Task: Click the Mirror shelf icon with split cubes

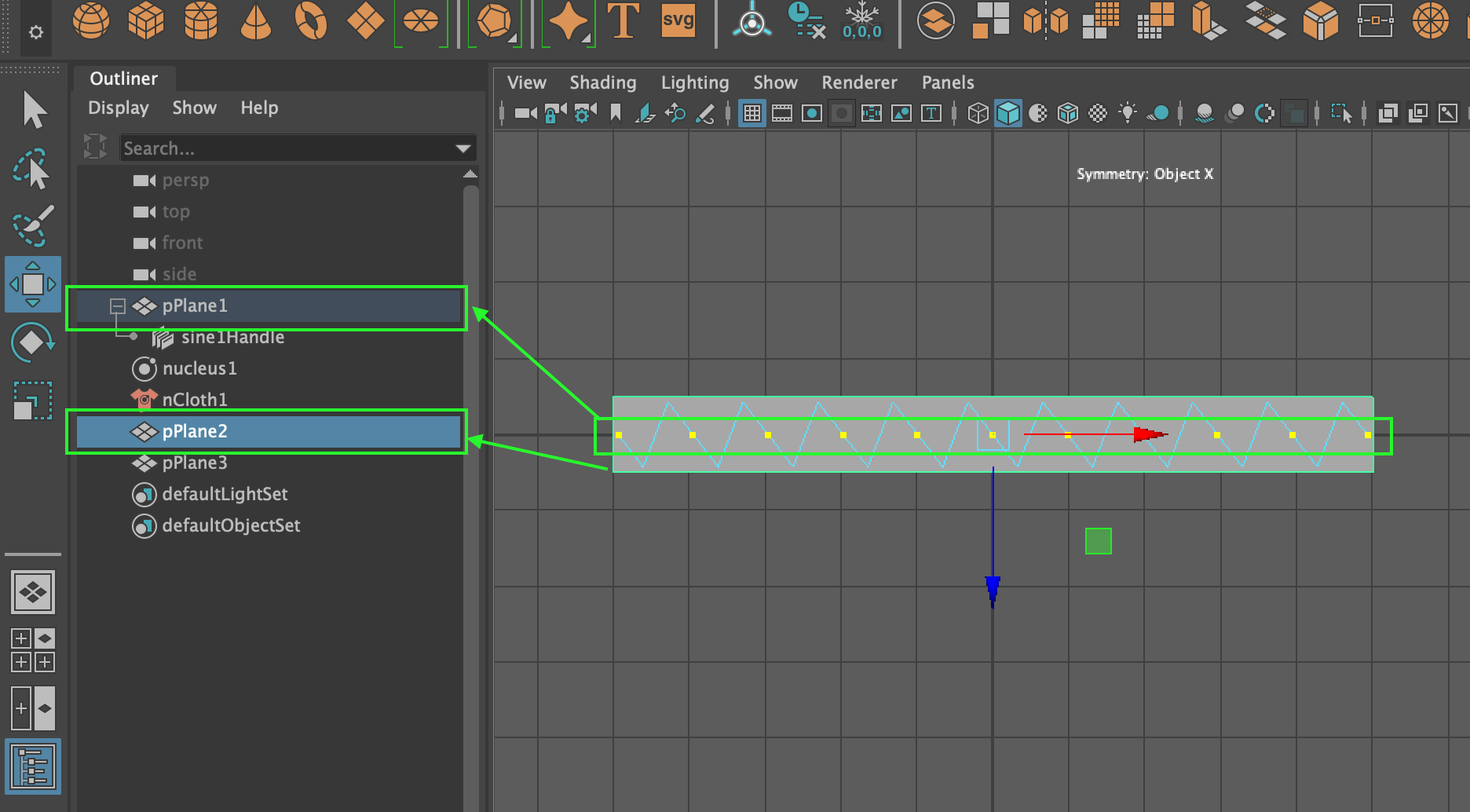Action: (x=1046, y=20)
